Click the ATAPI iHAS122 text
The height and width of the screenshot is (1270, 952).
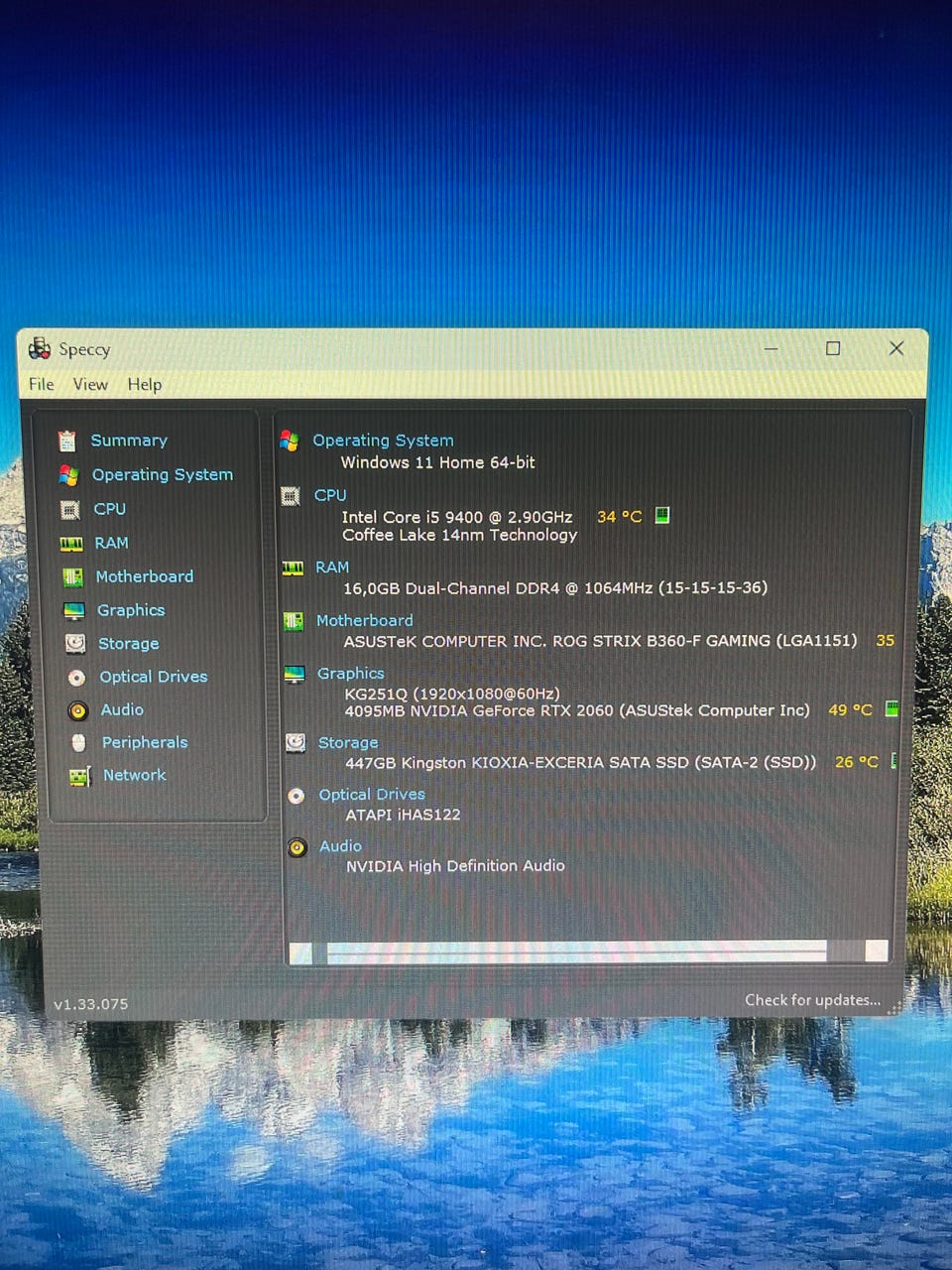click(403, 815)
